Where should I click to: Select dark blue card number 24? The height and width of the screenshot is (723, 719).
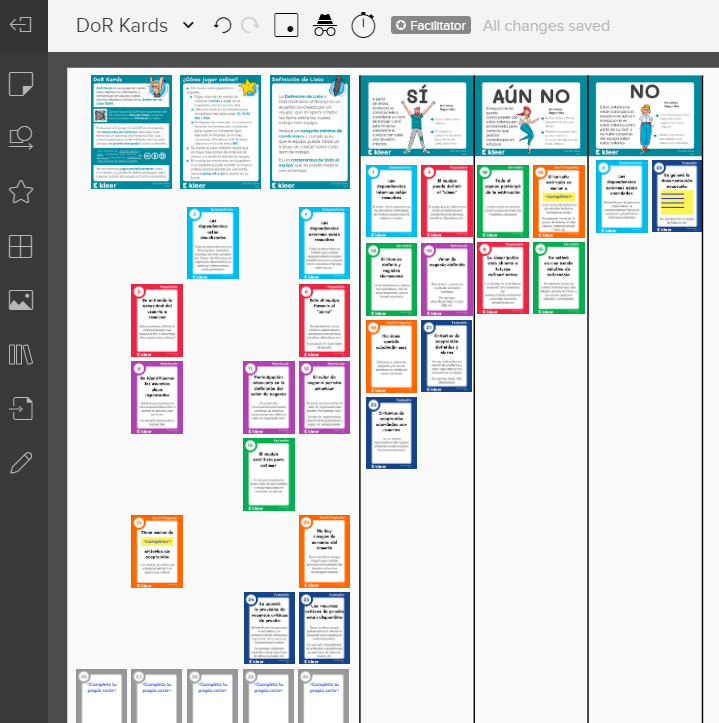point(269,628)
